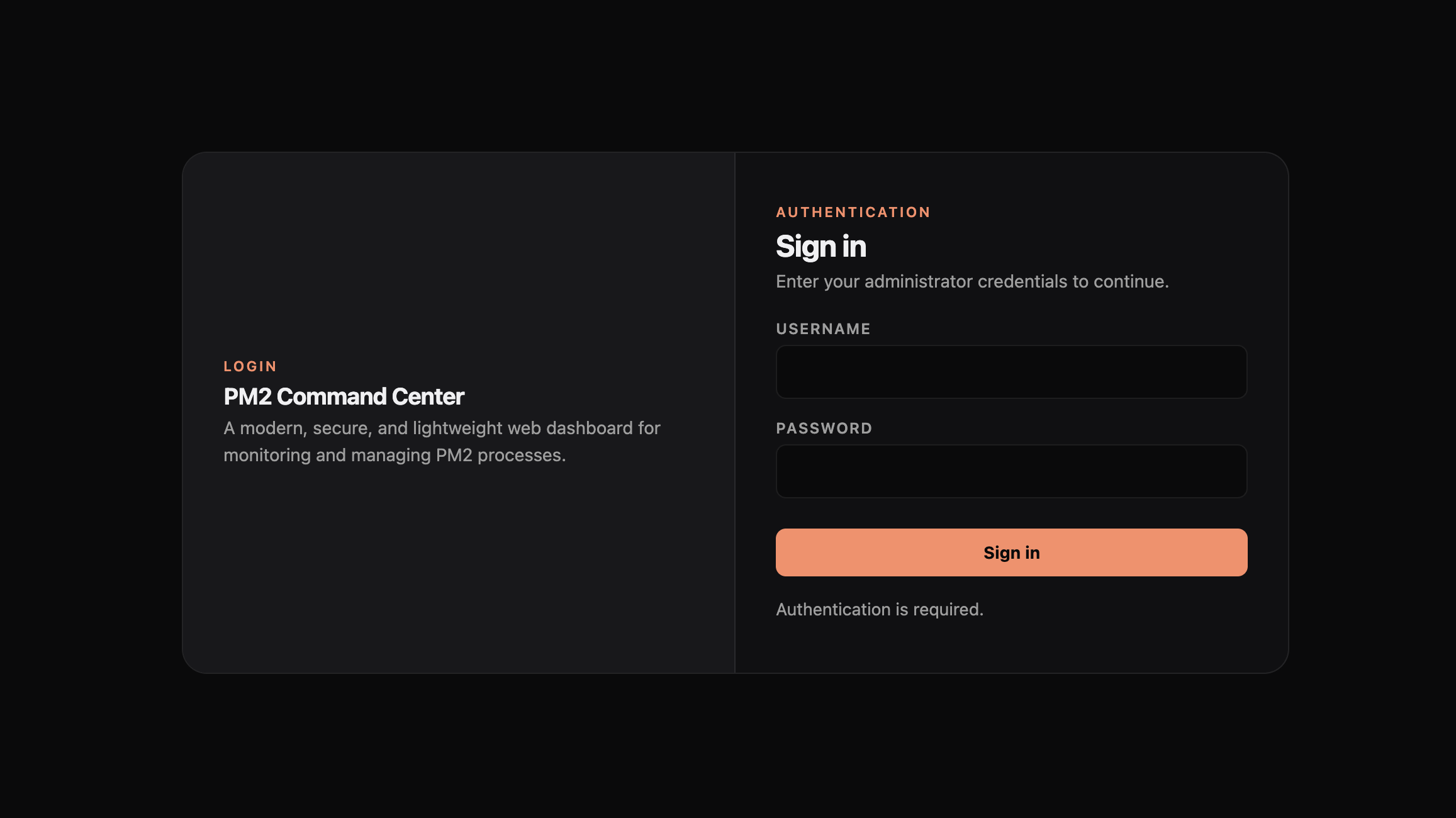The height and width of the screenshot is (818, 1456).
Task: Click the PM2 Command Center title
Action: click(x=344, y=396)
